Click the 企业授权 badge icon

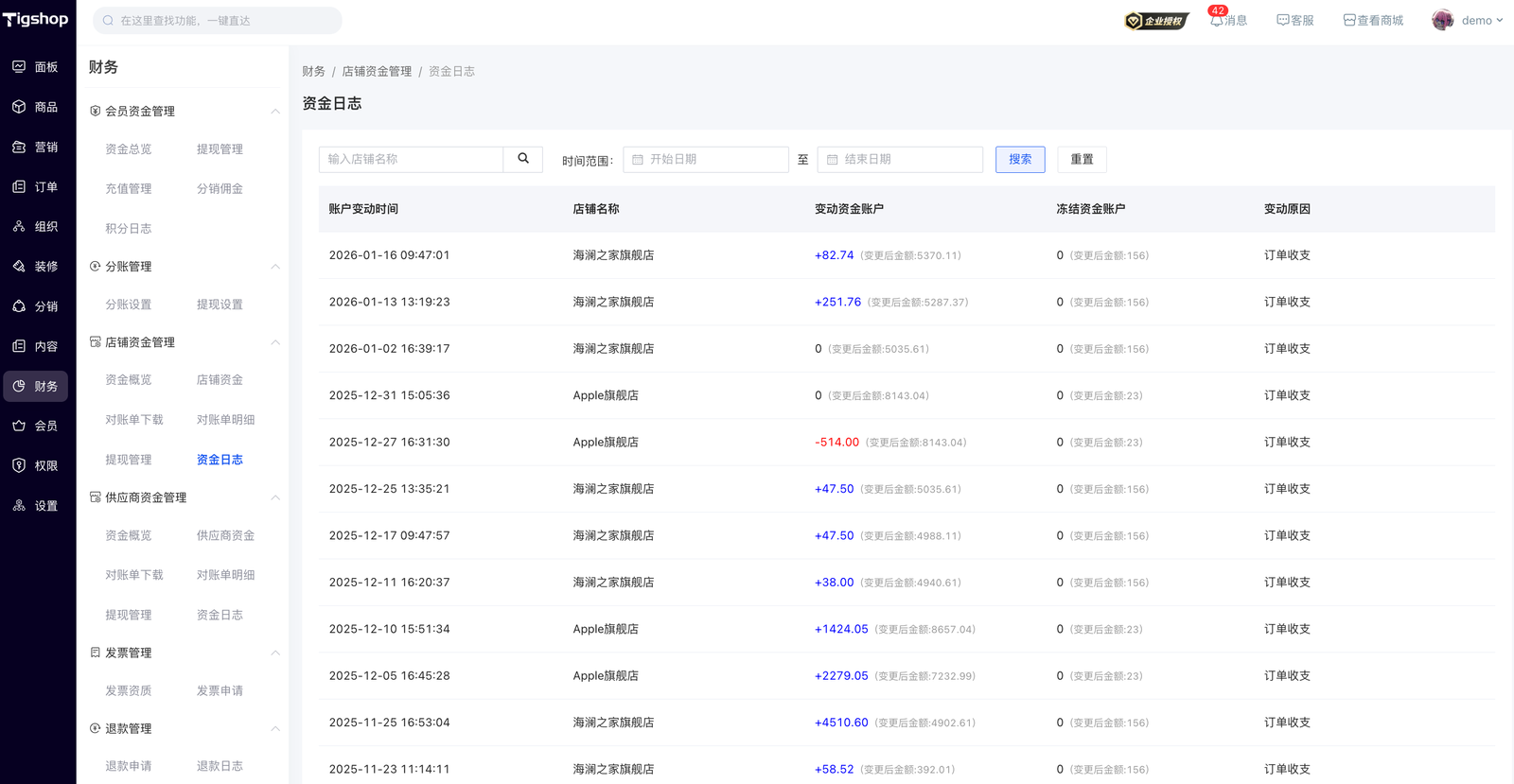[1155, 21]
